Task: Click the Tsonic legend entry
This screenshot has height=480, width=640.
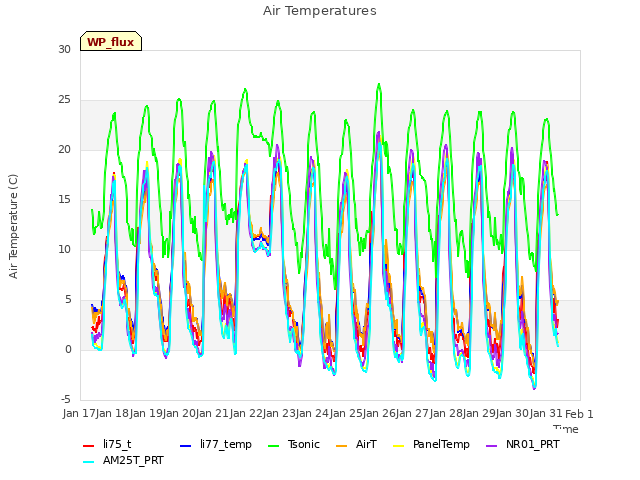Action: coord(294,444)
